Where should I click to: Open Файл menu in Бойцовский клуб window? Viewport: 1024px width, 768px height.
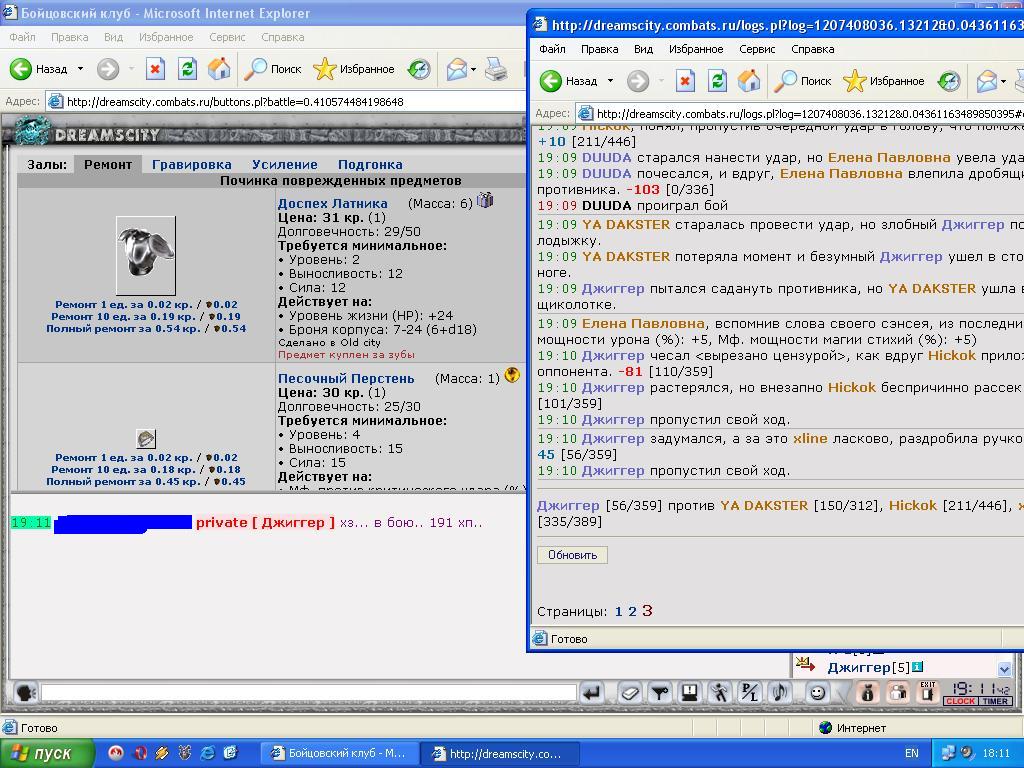pyautogui.click(x=22, y=37)
